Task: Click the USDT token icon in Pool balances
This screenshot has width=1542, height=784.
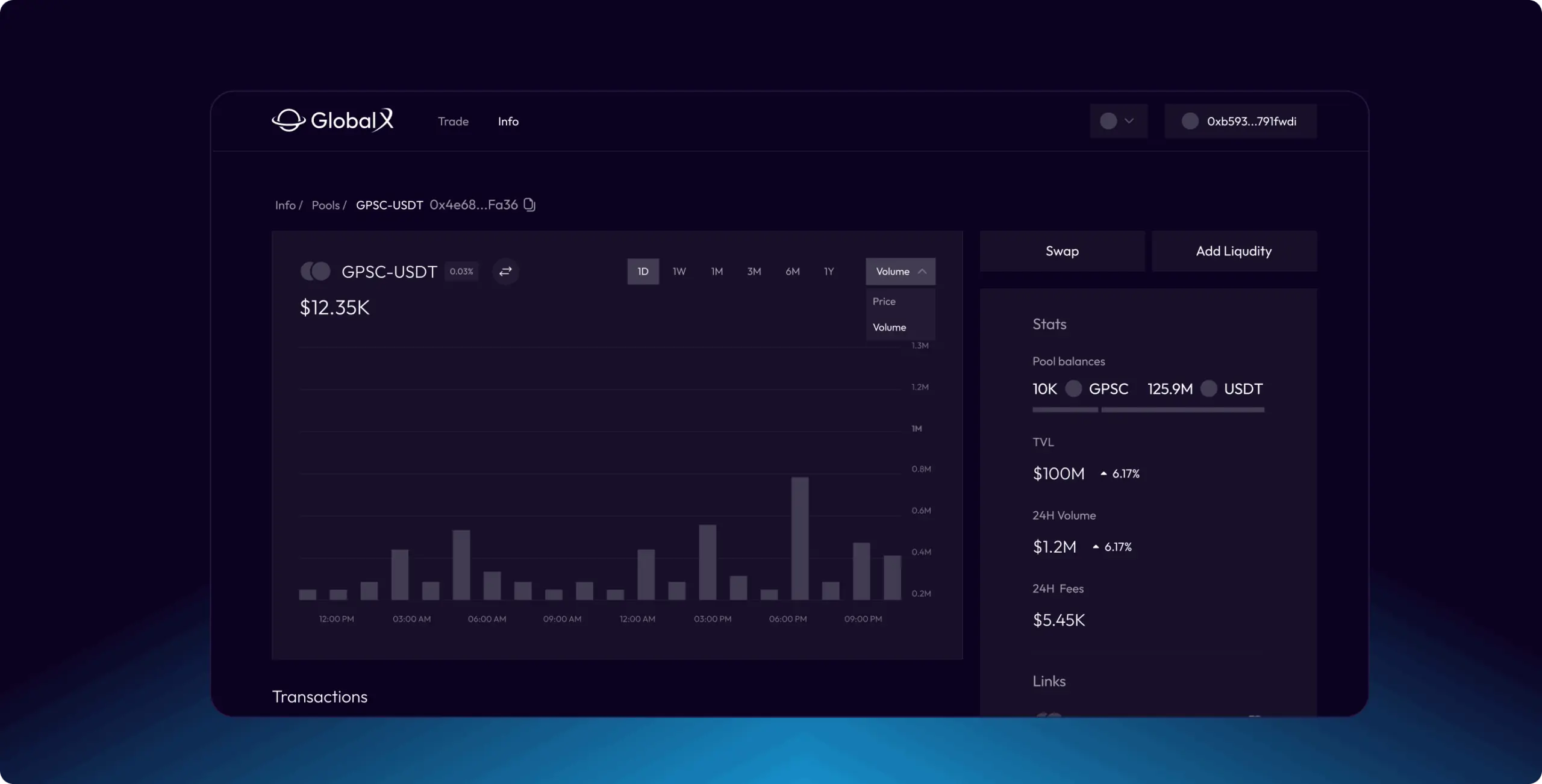Action: (x=1208, y=388)
